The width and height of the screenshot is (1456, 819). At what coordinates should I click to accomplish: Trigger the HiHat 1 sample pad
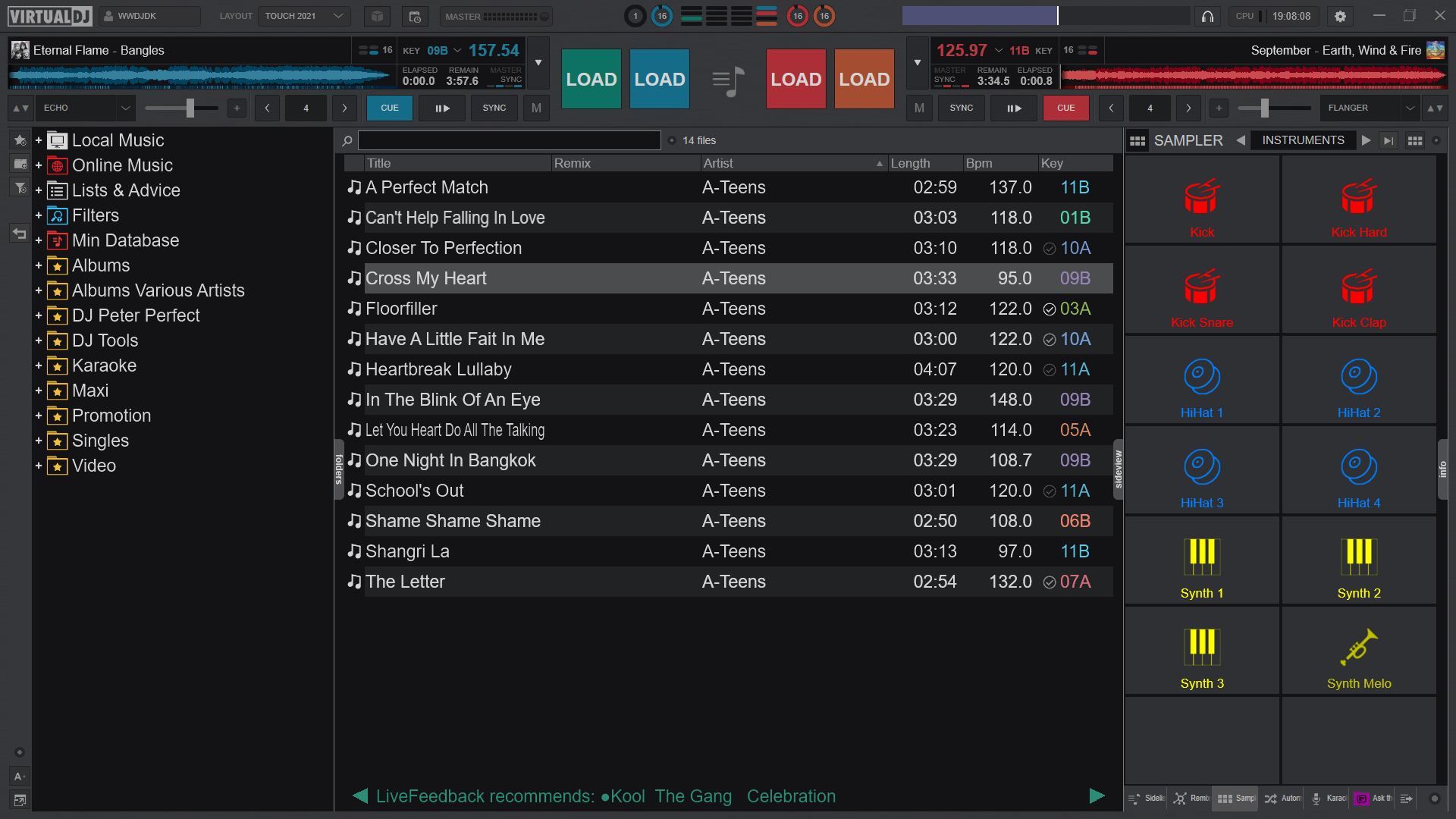1202,380
